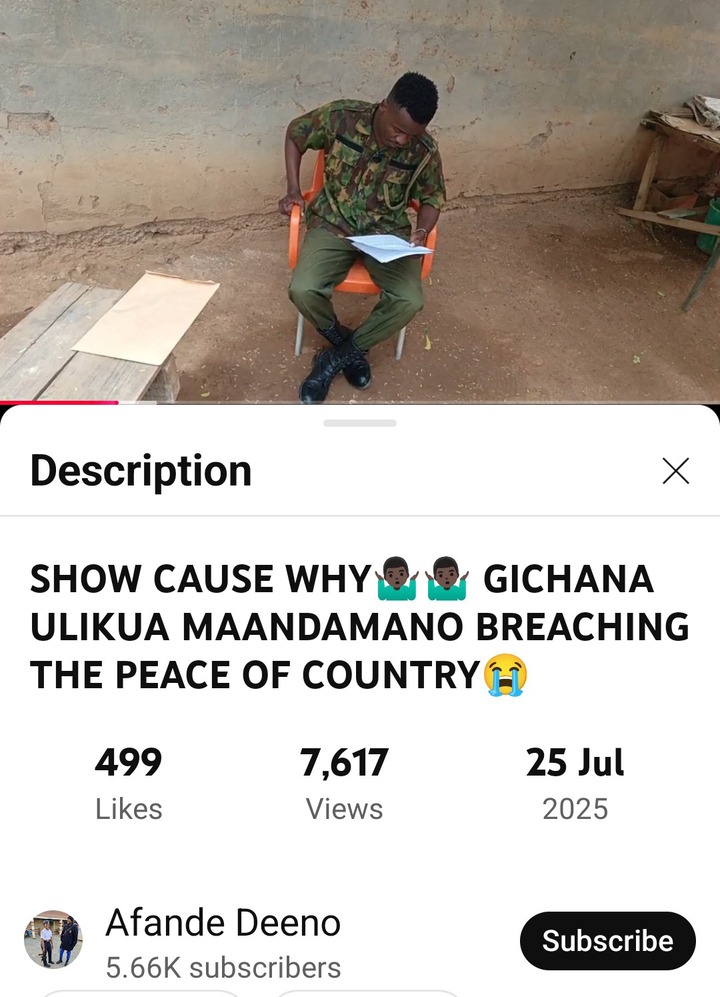The image size is (720, 997).
Task: Tap the Description heading
Action: click(141, 472)
